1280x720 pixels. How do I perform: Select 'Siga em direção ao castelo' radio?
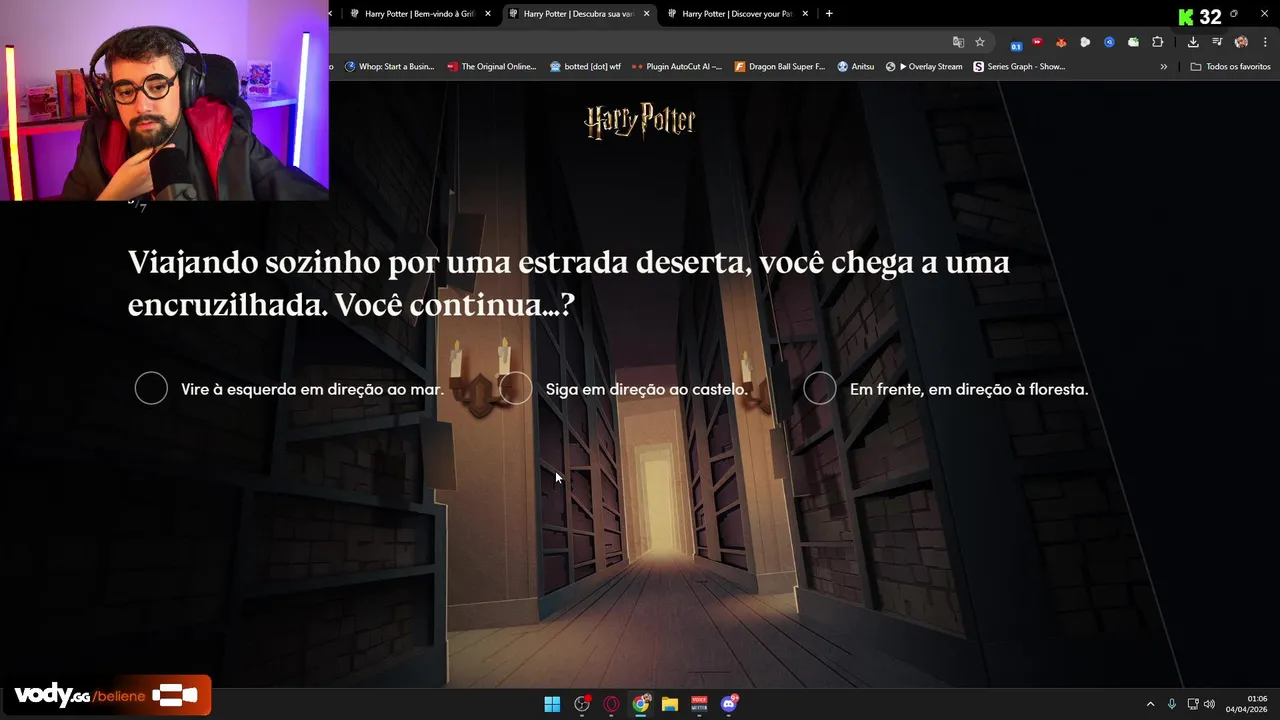tap(516, 389)
